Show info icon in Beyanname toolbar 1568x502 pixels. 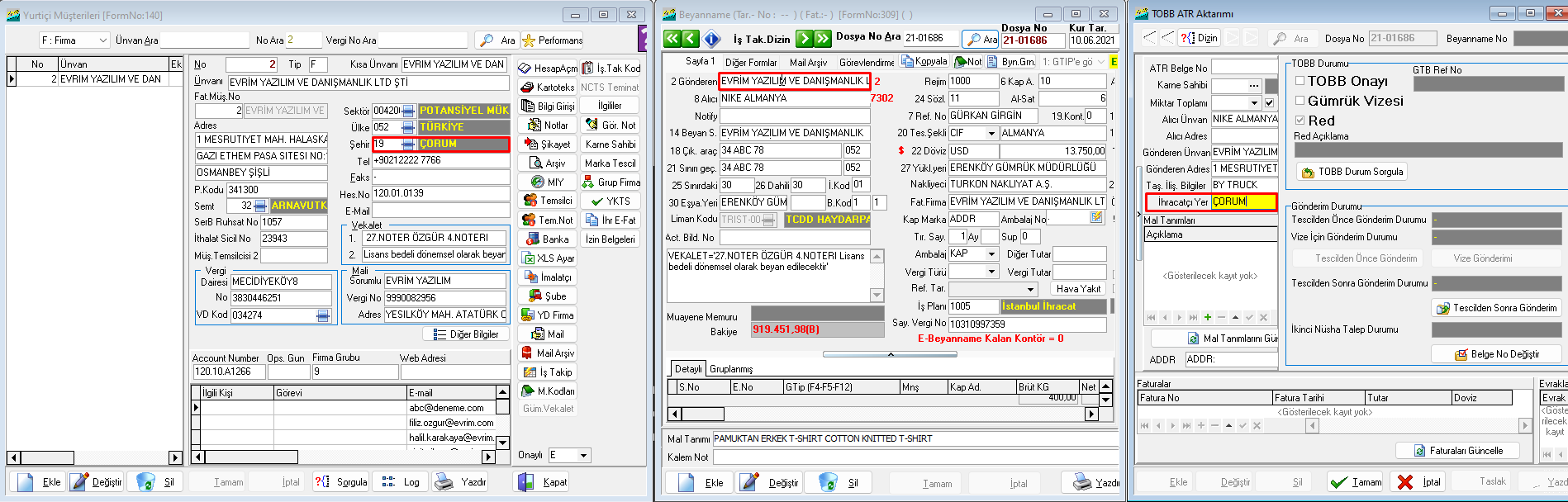[x=712, y=39]
